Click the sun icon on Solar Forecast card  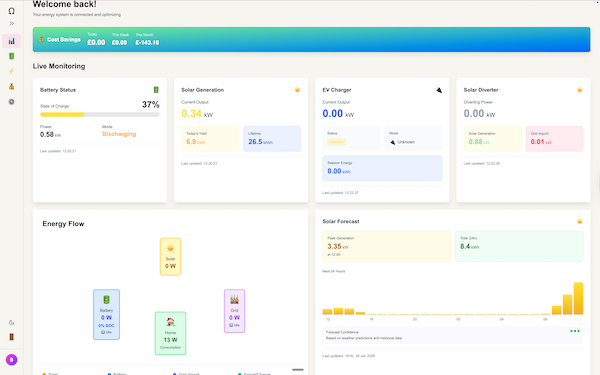coord(579,221)
